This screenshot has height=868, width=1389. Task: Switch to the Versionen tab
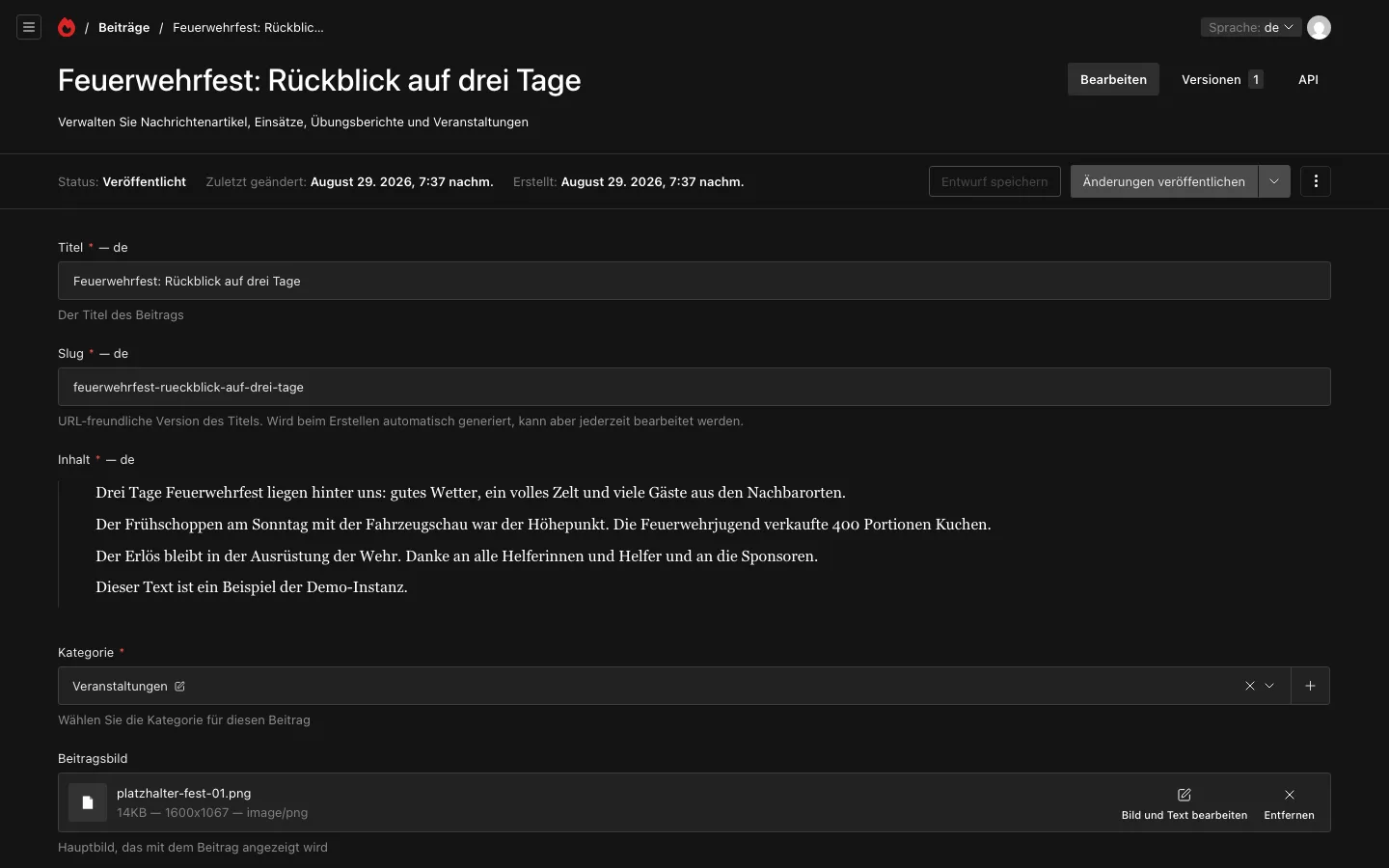click(1222, 79)
